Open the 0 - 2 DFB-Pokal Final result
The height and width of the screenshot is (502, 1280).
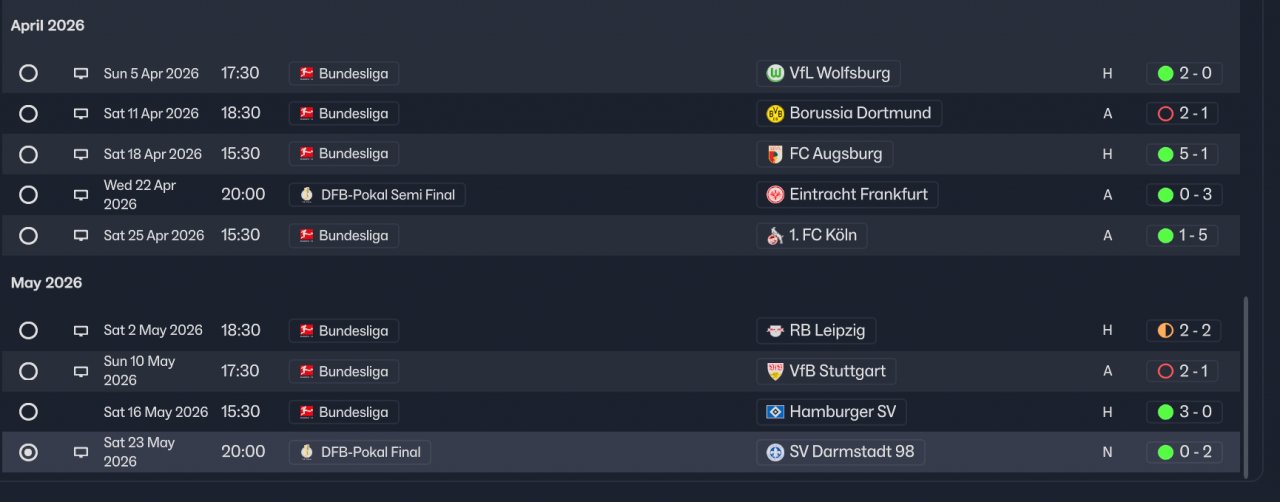(1184, 452)
